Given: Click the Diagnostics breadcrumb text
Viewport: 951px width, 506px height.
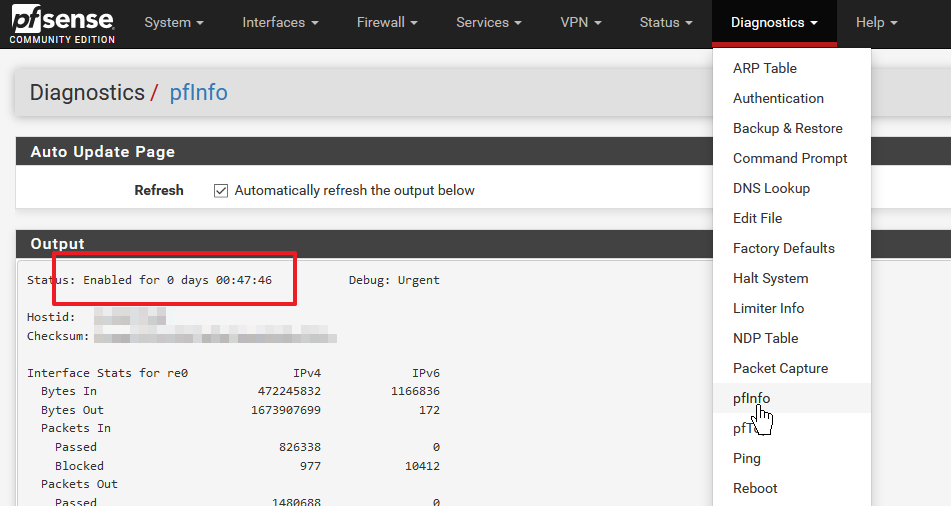Looking at the screenshot, I should coord(87,92).
